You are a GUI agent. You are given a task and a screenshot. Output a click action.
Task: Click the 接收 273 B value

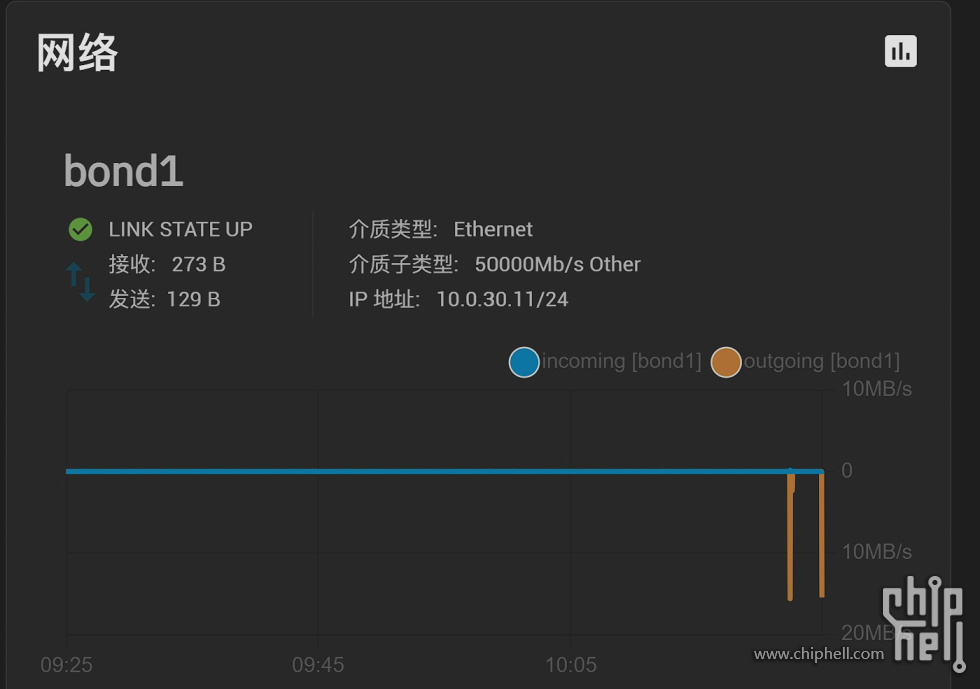198,264
